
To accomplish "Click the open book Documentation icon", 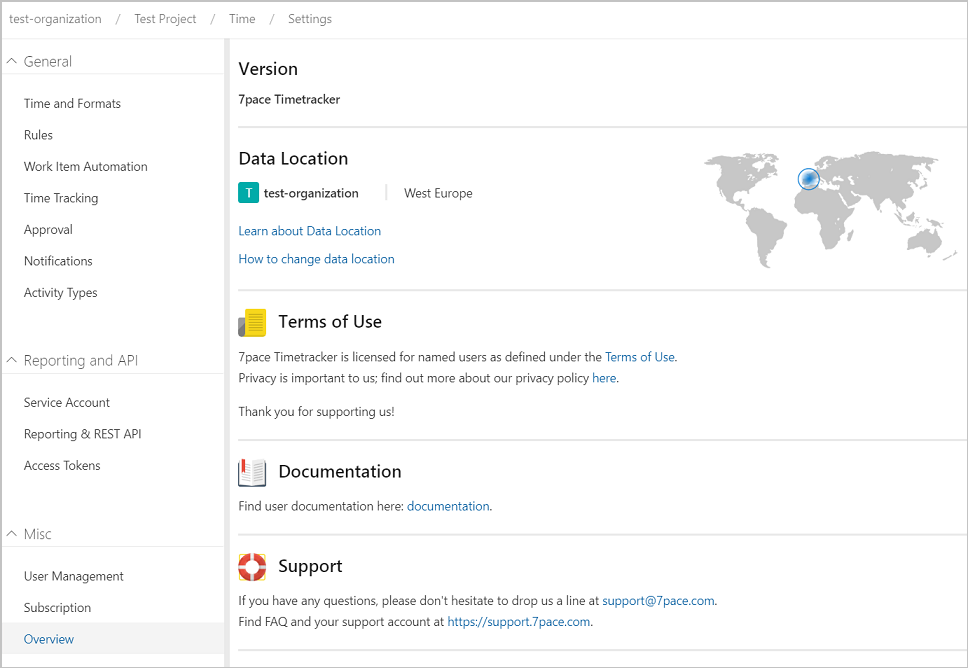I will coord(252,473).
